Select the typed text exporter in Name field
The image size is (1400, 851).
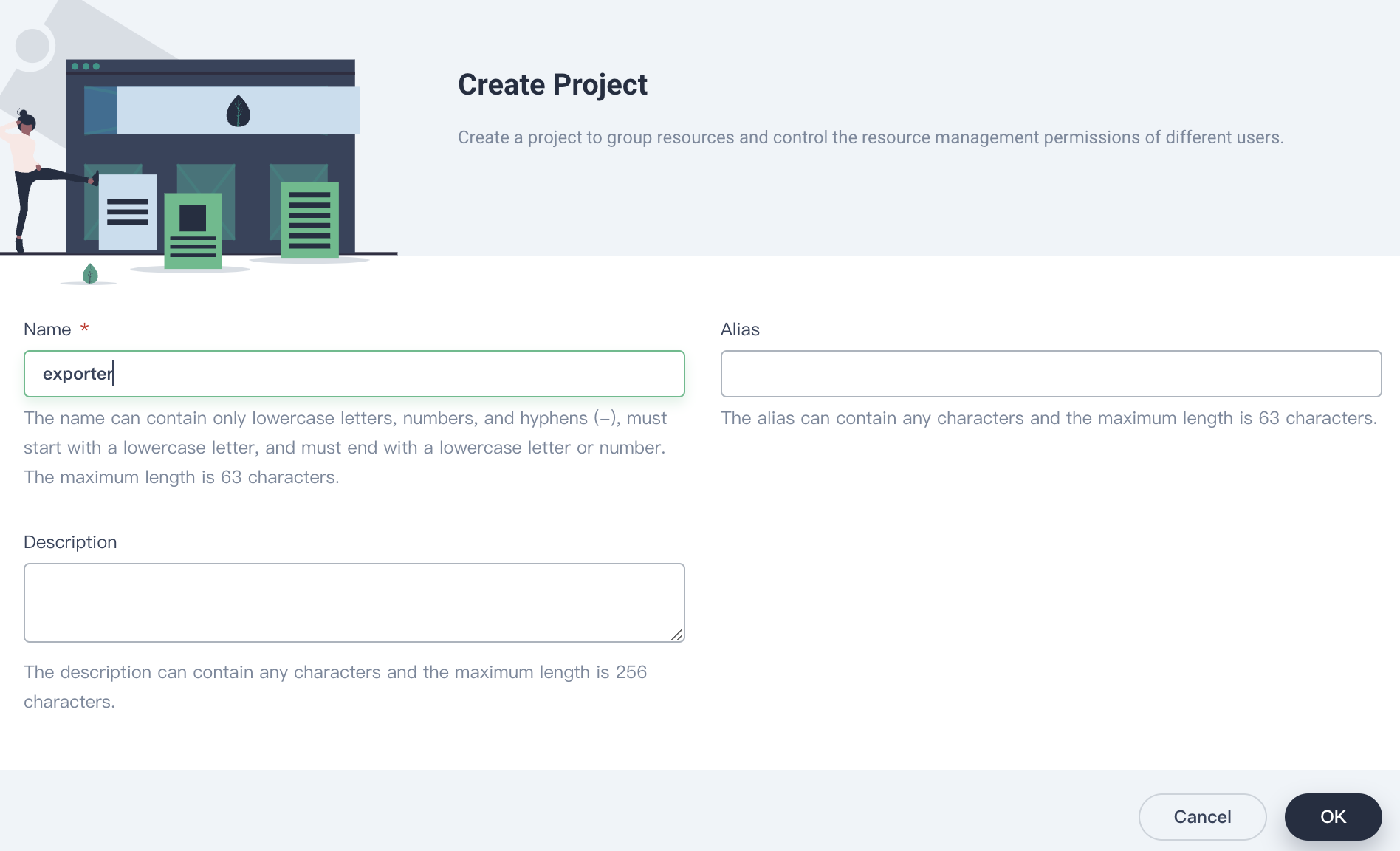[77, 374]
